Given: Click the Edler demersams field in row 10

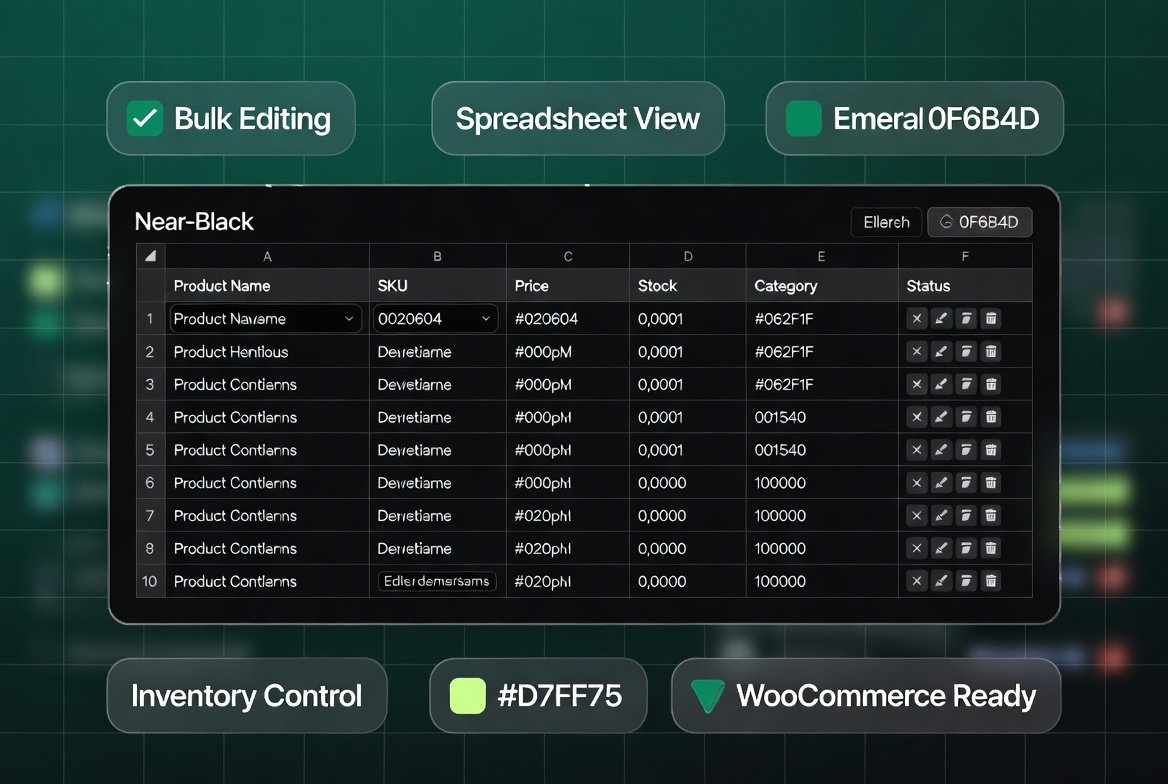Looking at the screenshot, I should point(437,581).
